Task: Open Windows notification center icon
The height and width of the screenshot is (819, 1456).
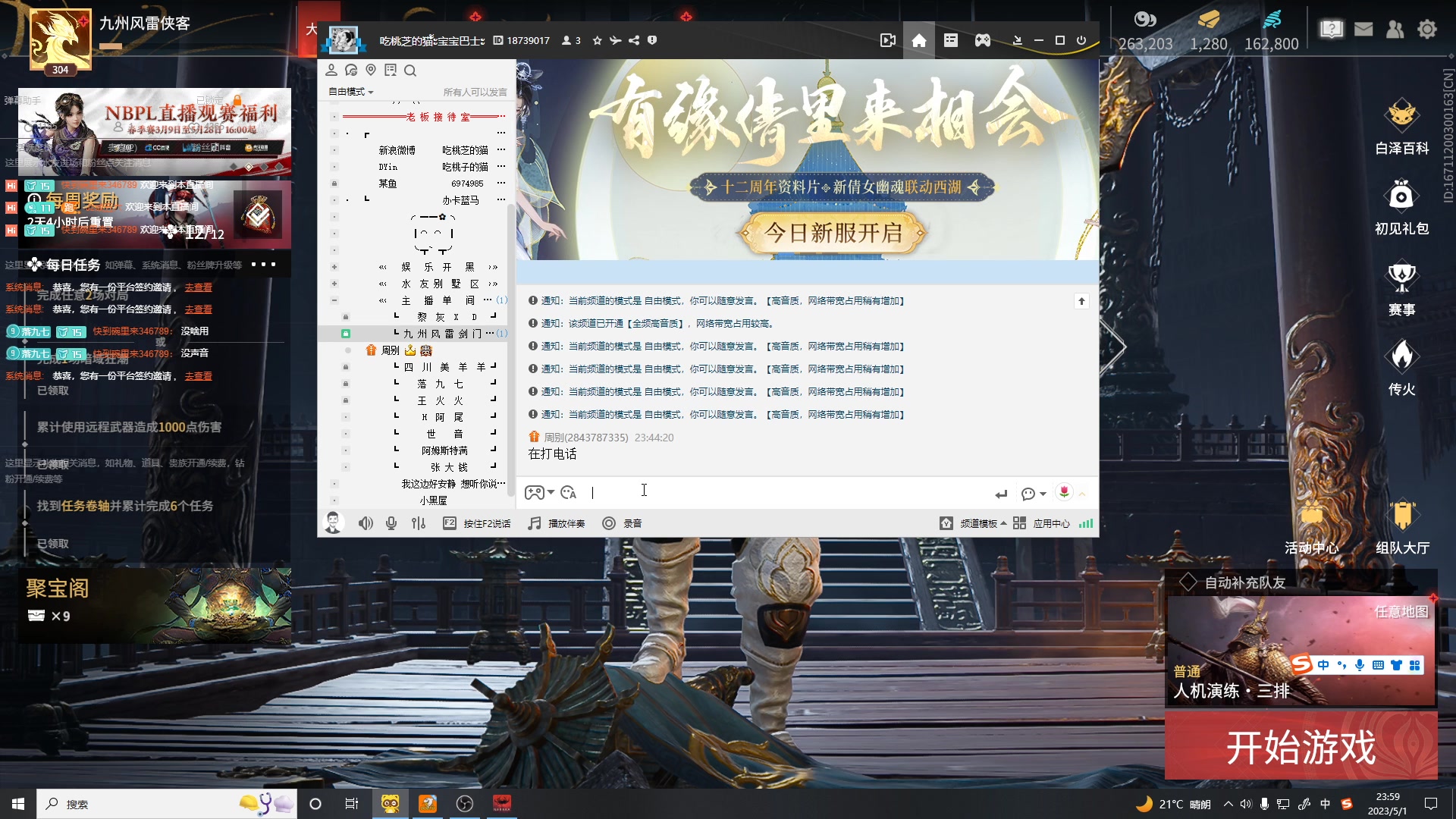Action: click(1431, 804)
